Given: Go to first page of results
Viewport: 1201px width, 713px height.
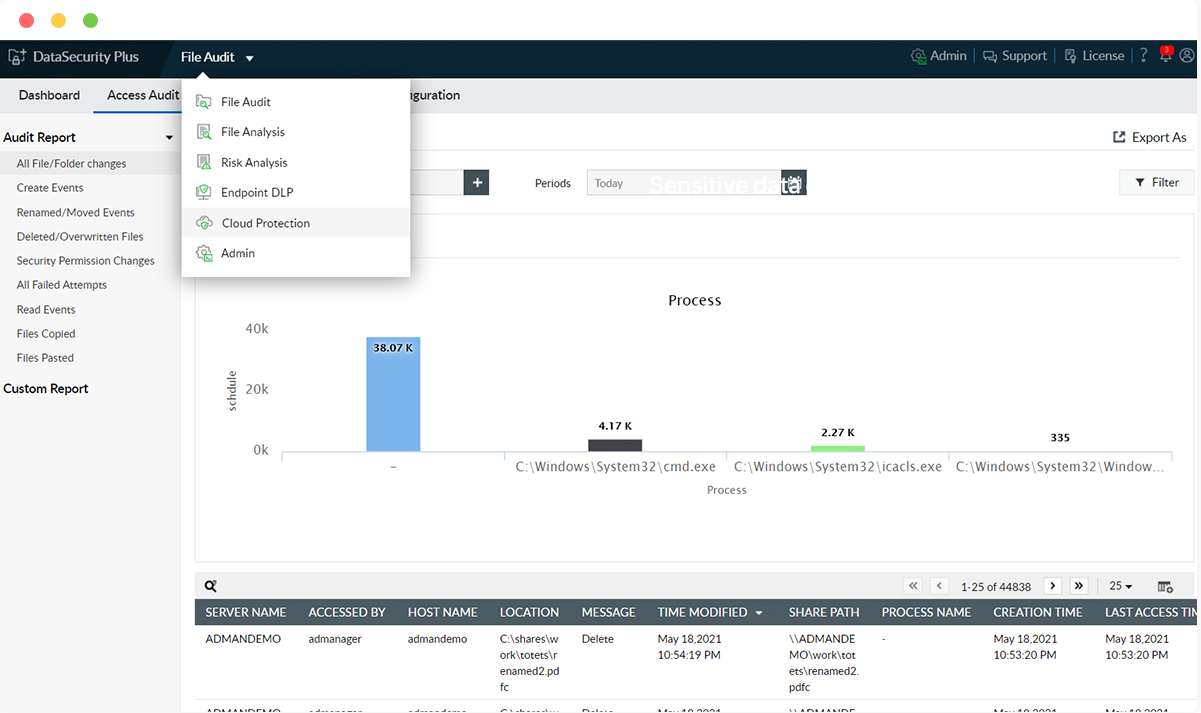Looking at the screenshot, I should click(913, 586).
